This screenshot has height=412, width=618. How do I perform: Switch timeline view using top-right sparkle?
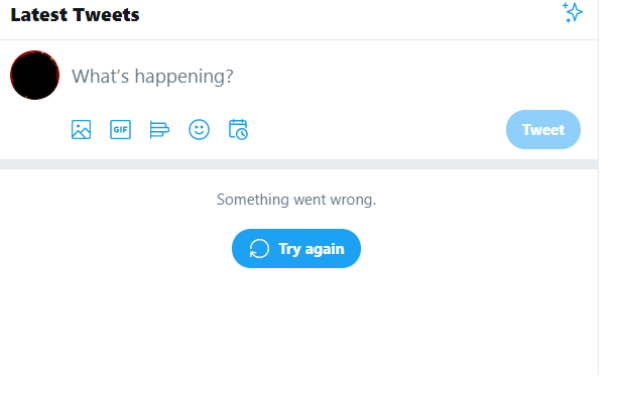pos(572,13)
